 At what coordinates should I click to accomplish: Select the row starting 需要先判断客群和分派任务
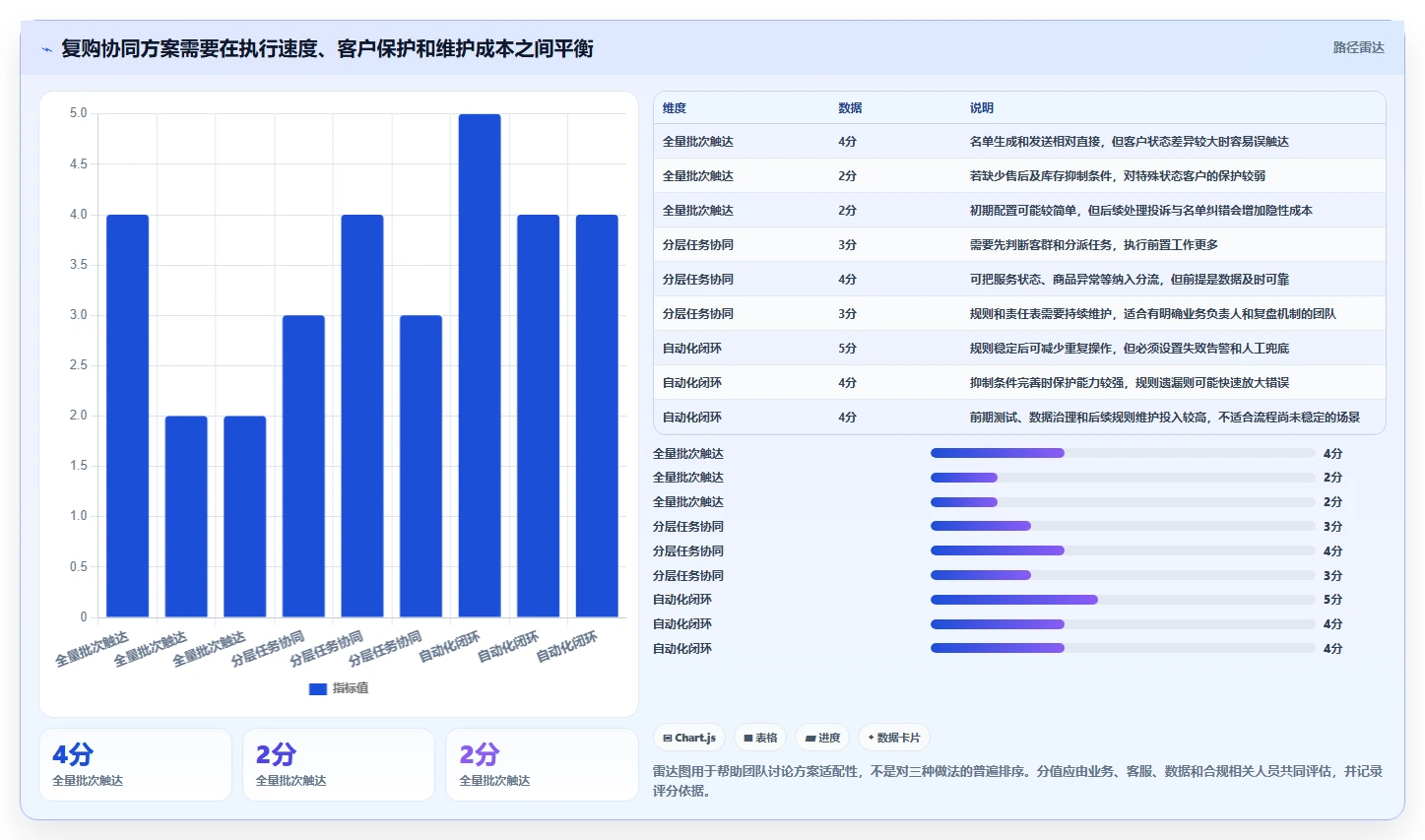tap(1019, 245)
